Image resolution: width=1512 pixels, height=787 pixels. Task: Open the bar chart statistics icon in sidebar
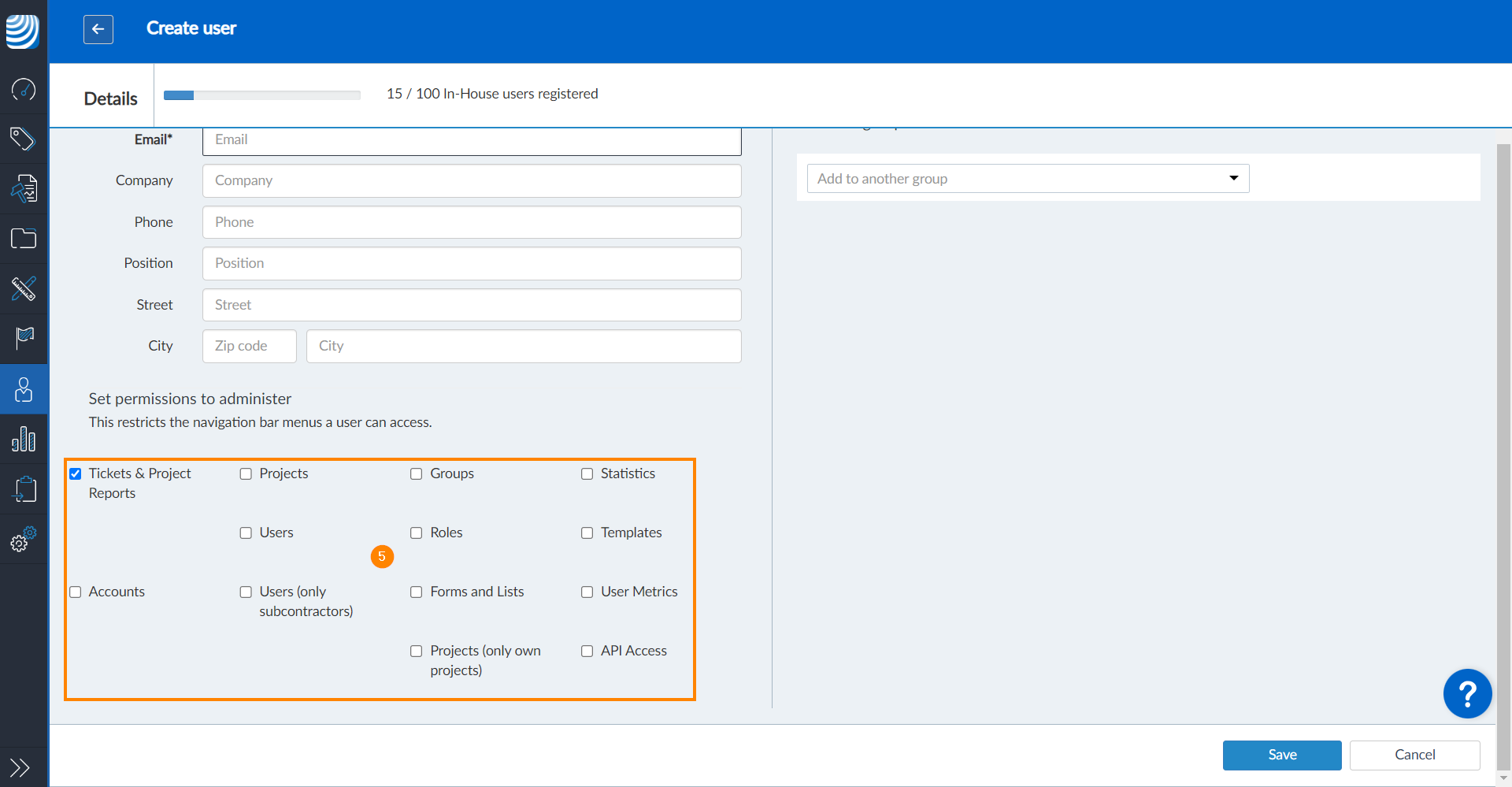click(x=24, y=439)
